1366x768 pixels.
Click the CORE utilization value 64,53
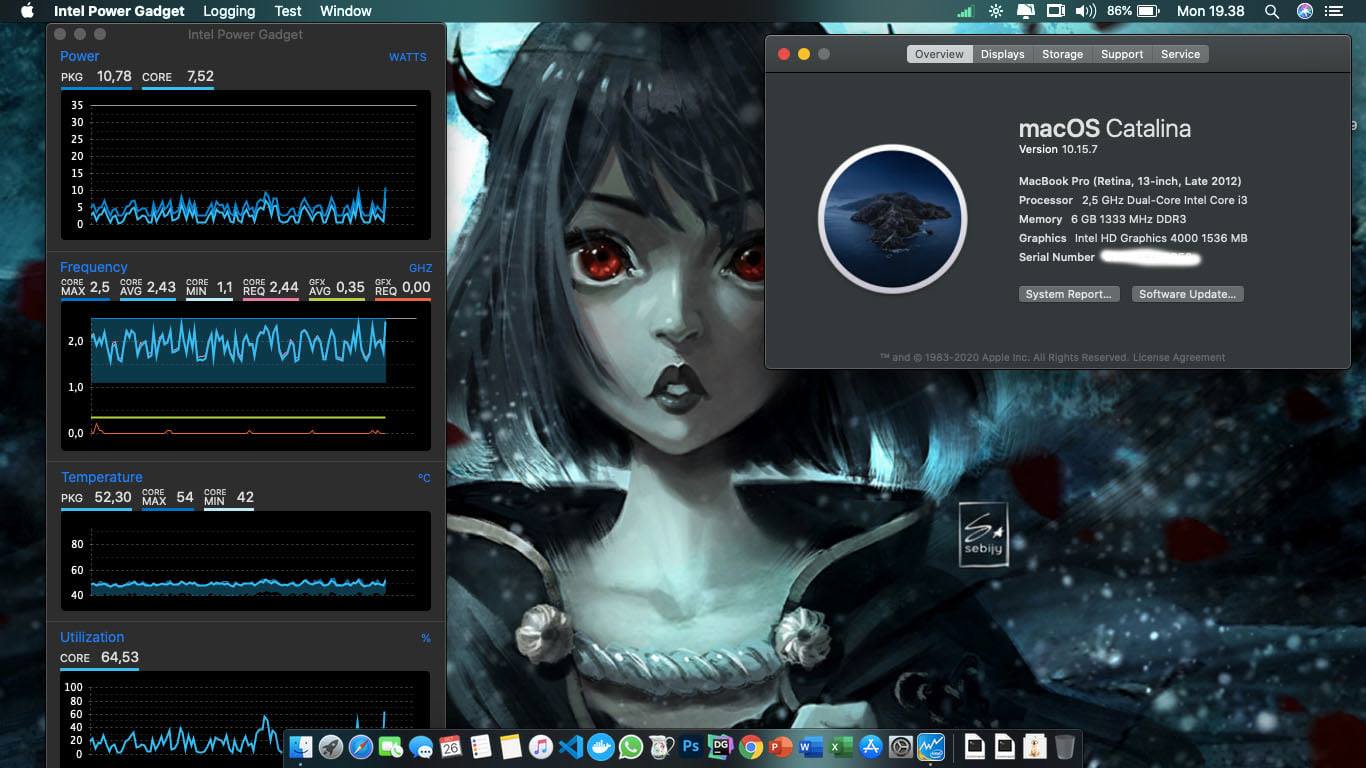point(120,657)
